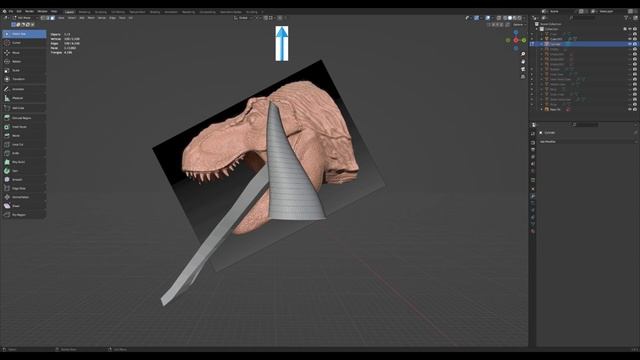The width and height of the screenshot is (640, 360).
Task: Choose the Poly Build tool
Action: point(24,162)
